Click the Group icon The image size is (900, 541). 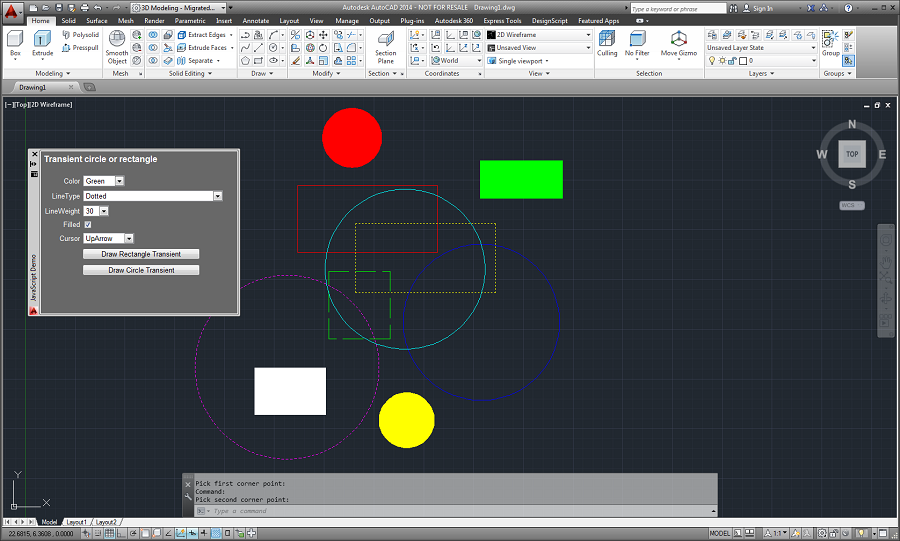830,44
